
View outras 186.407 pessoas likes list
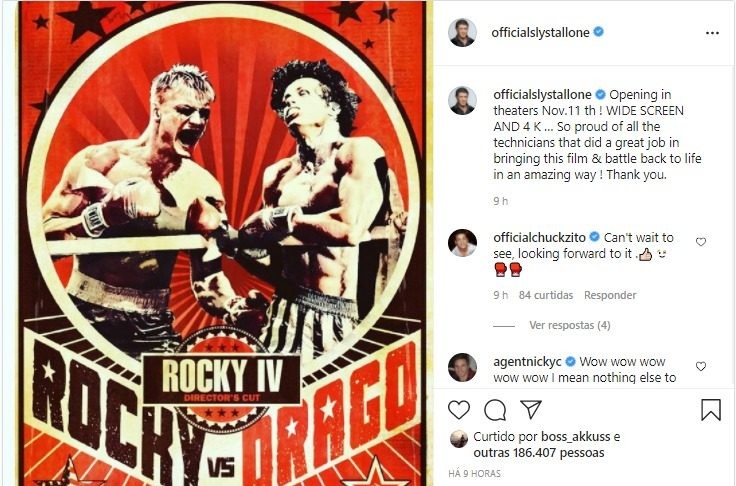[539, 453]
